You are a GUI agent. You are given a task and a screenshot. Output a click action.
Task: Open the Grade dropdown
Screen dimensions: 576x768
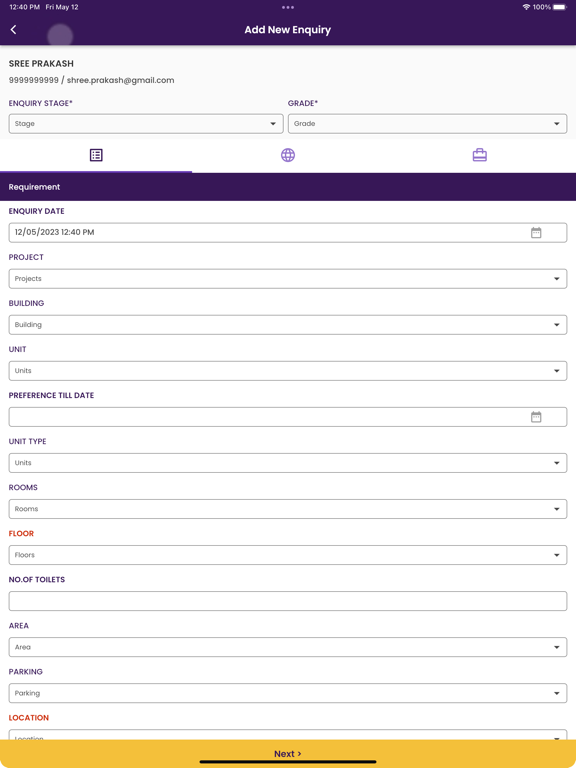coord(428,124)
